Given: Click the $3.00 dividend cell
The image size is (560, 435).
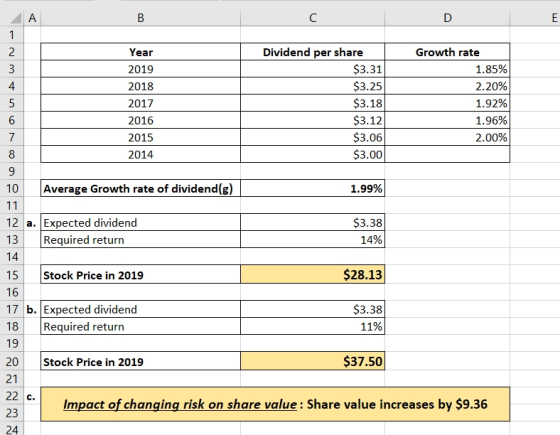Looking at the screenshot, I should click(x=312, y=154).
